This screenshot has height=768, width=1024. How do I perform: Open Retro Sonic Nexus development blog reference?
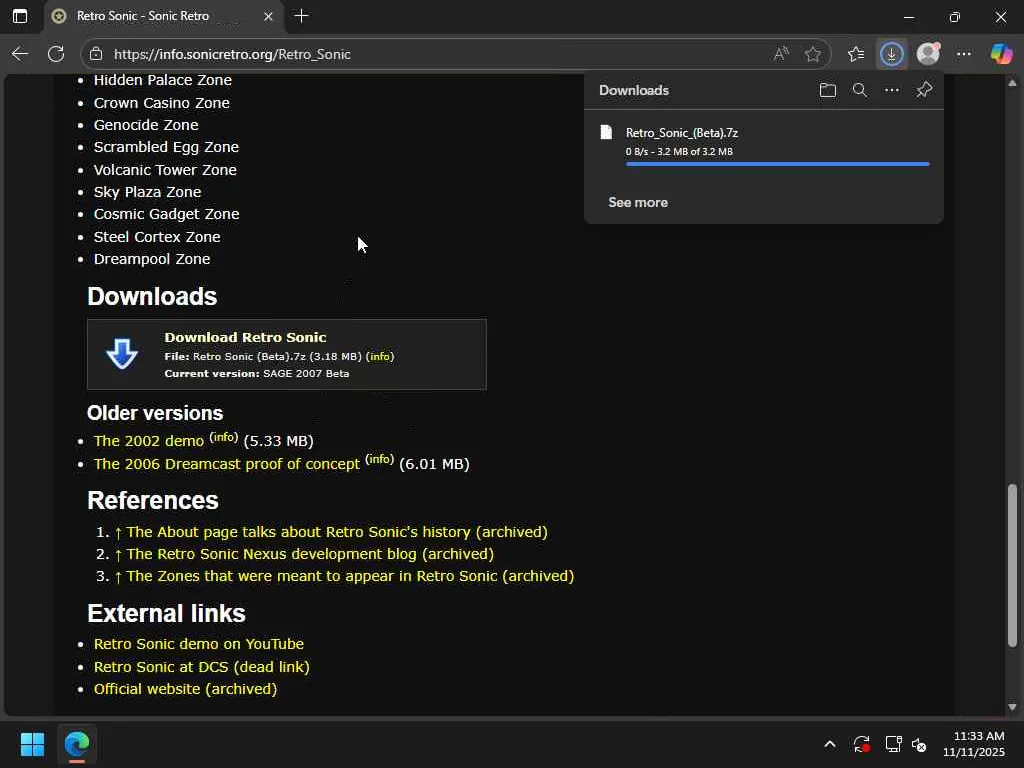coord(310,554)
